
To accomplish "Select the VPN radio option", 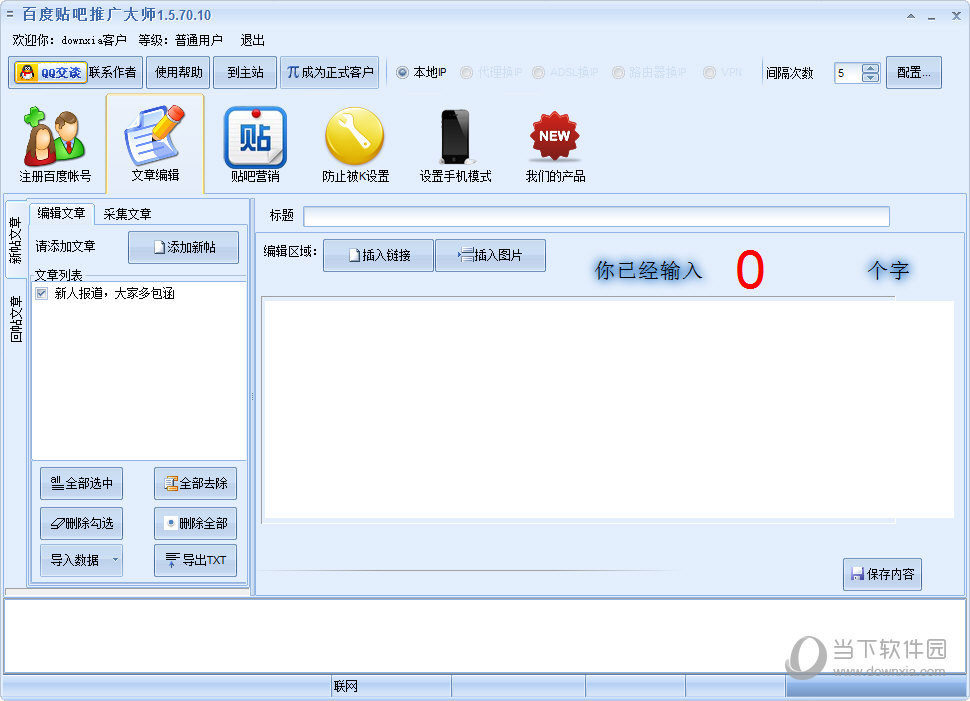I will coord(722,72).
